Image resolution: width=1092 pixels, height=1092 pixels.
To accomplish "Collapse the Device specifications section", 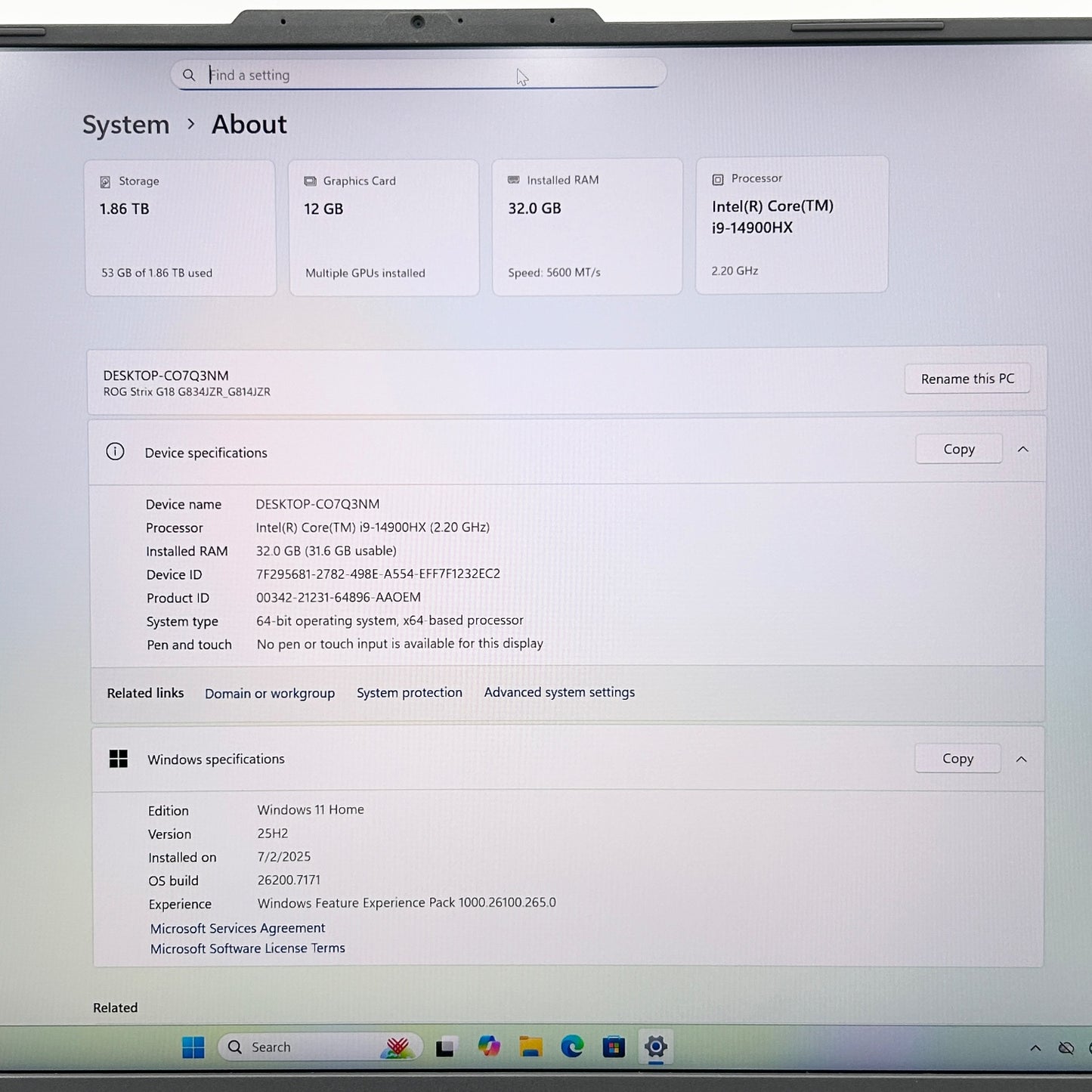I will [1023, 450].
